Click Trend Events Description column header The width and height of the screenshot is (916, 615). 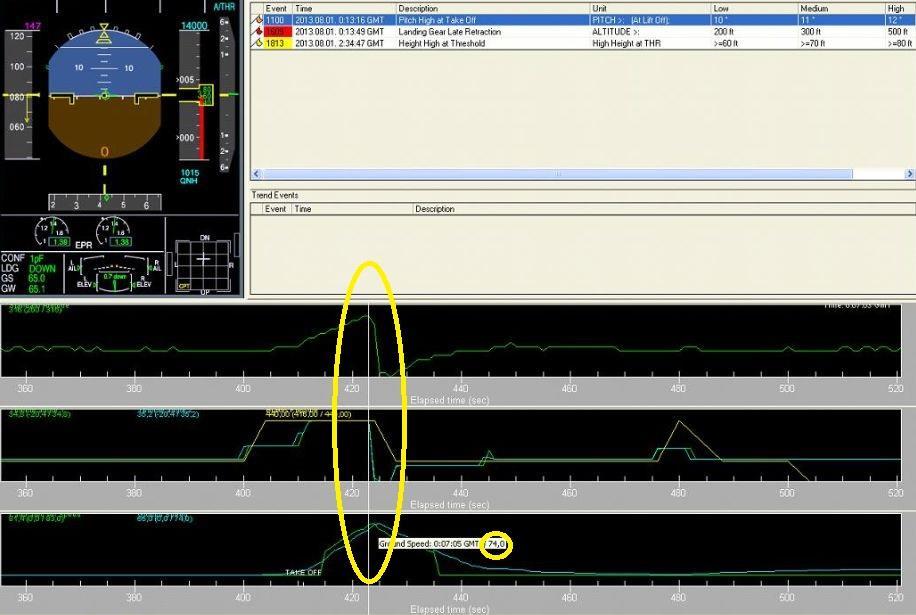(664, 209)
